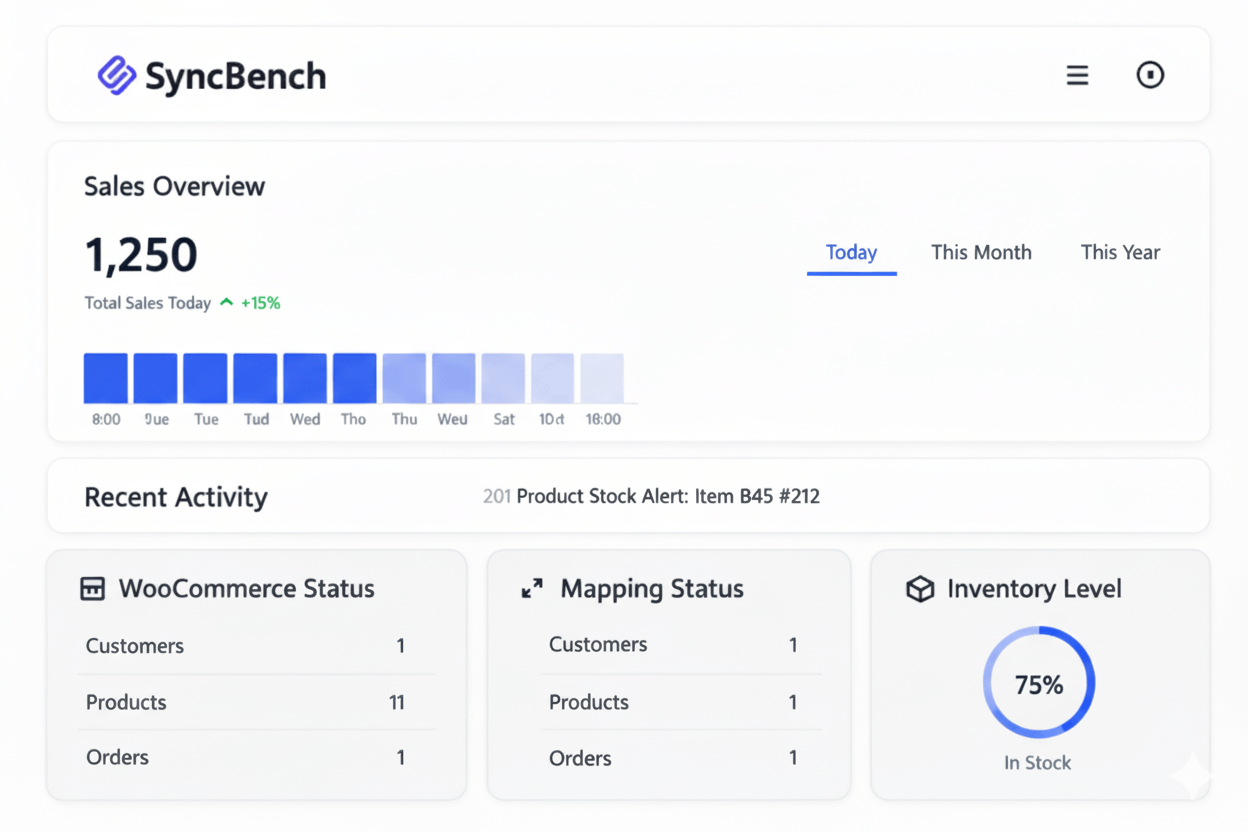
Task: Select the Today tab
Action: [x=851, y=253]
